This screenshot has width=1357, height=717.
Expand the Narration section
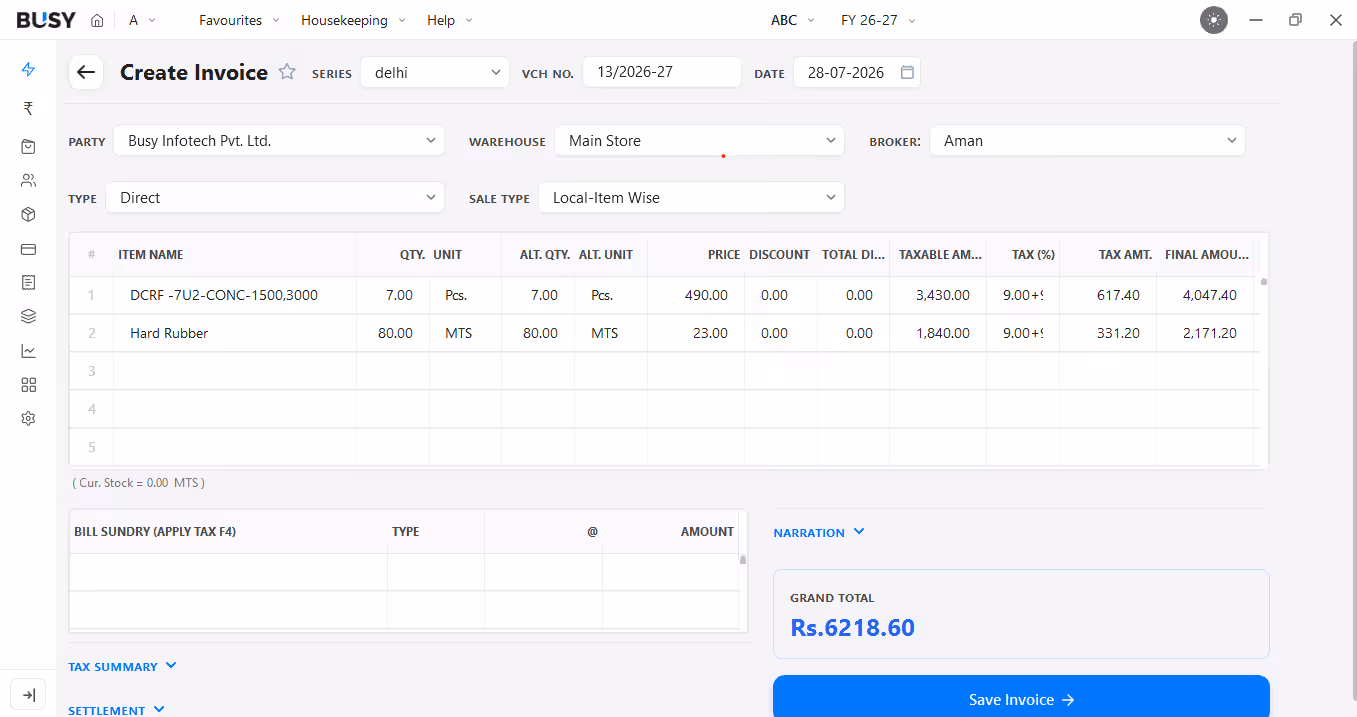pos(819,533)
